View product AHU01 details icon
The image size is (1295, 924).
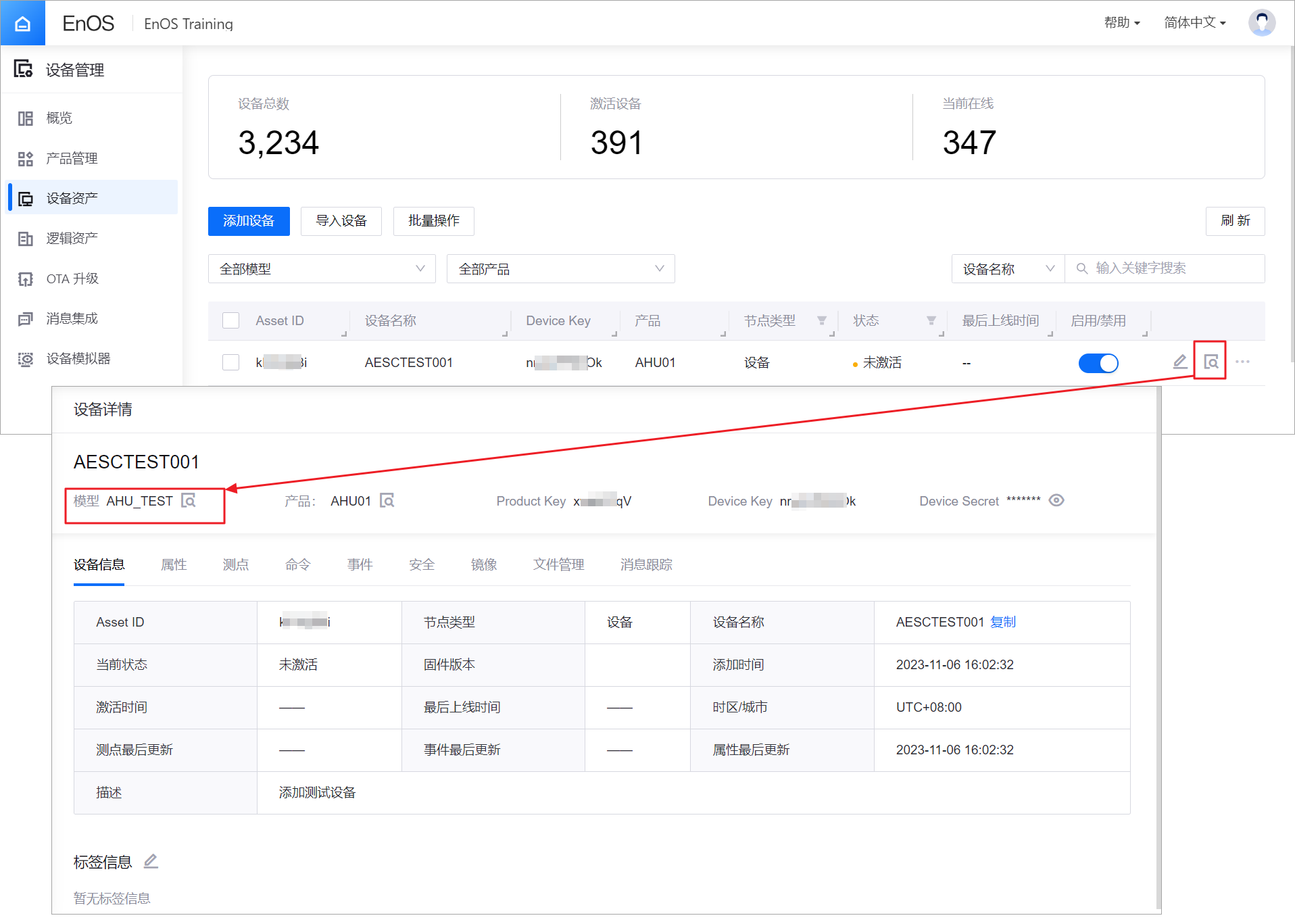tap(387, 501)
